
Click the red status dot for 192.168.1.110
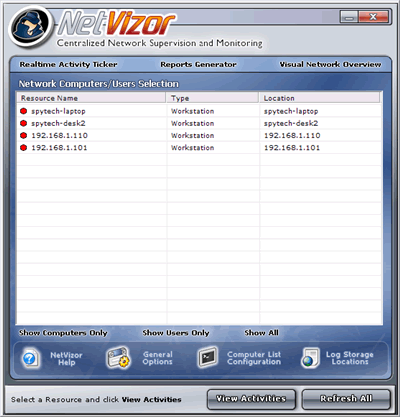point(23,135)
